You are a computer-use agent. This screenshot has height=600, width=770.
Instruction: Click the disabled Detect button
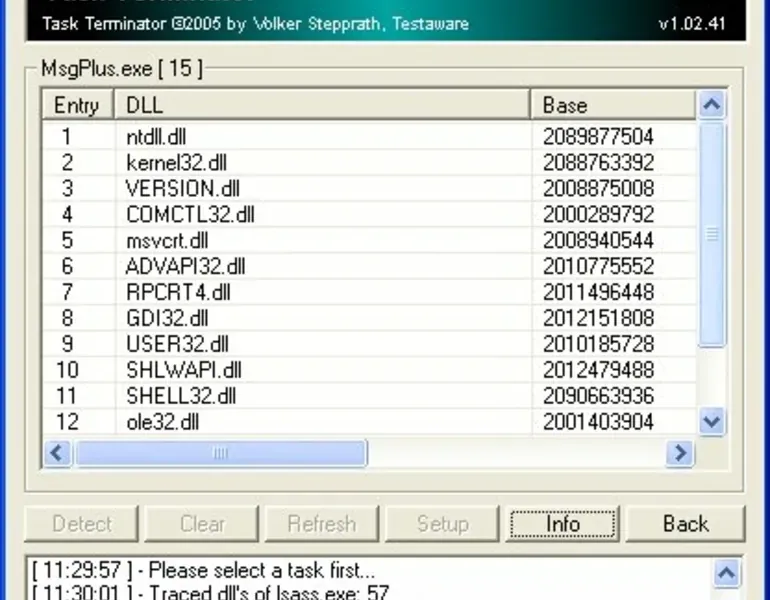click(82, 524)
